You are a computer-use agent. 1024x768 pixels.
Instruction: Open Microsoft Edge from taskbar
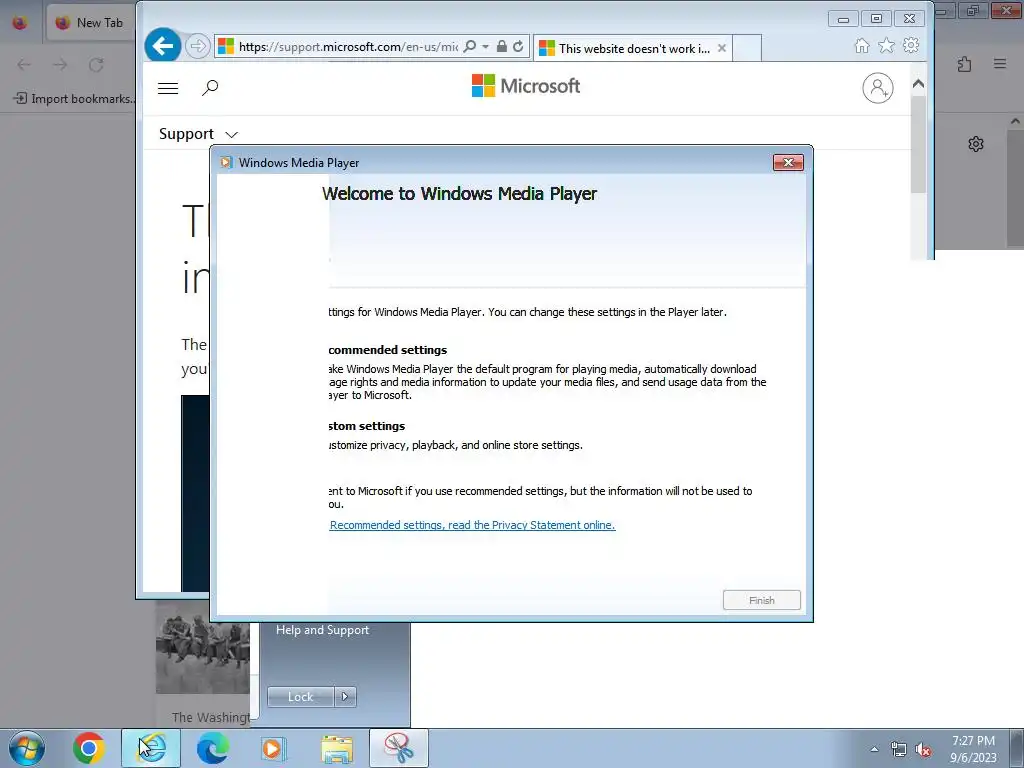213,748
